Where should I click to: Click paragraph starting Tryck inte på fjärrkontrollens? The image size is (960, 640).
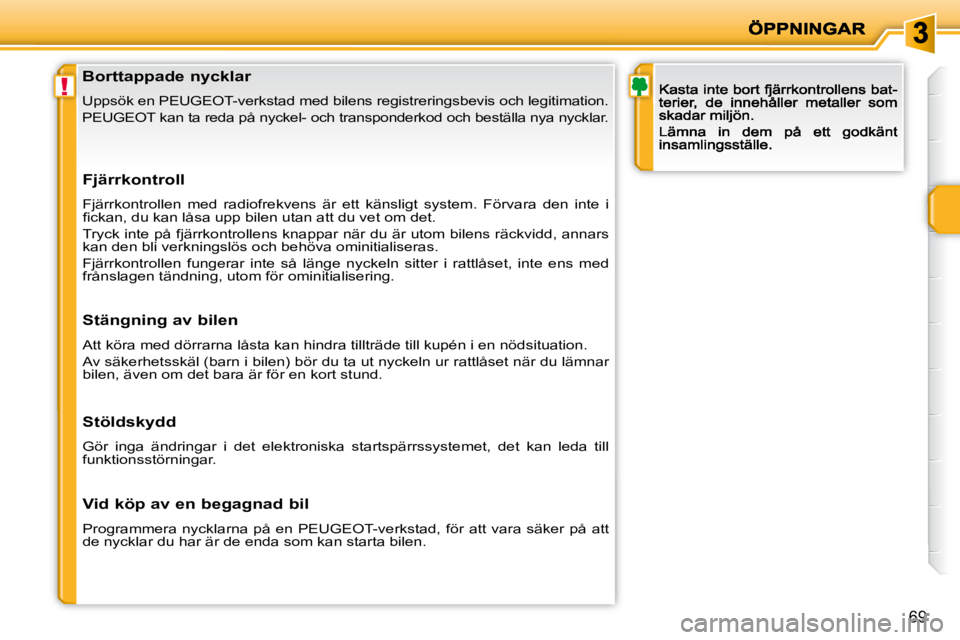(345, 241)
